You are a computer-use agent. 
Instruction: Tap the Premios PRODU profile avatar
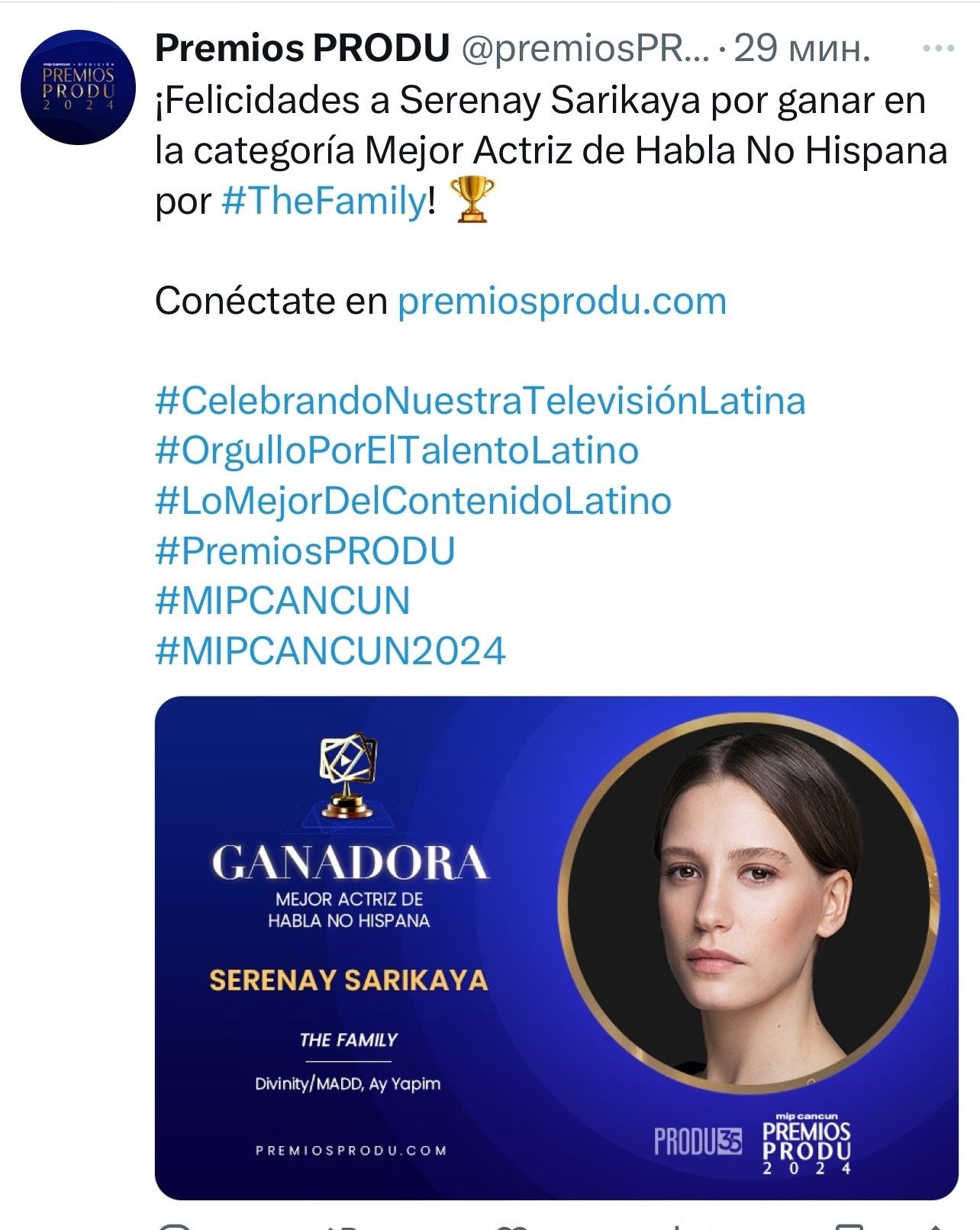coord(78,87)
